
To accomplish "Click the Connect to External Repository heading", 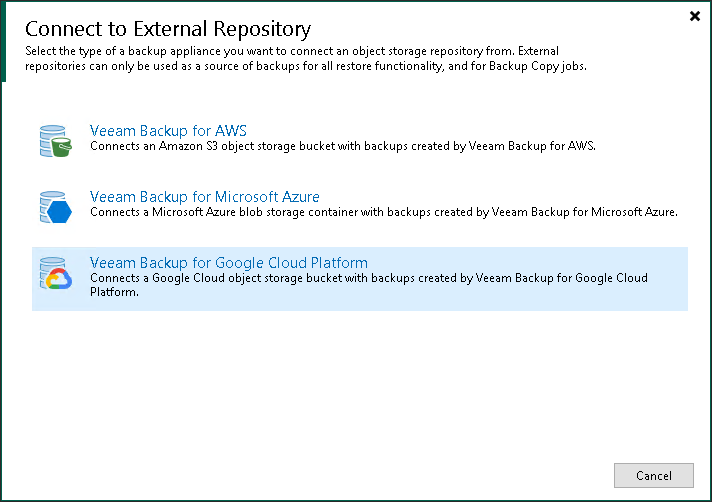I will point(166,29).
